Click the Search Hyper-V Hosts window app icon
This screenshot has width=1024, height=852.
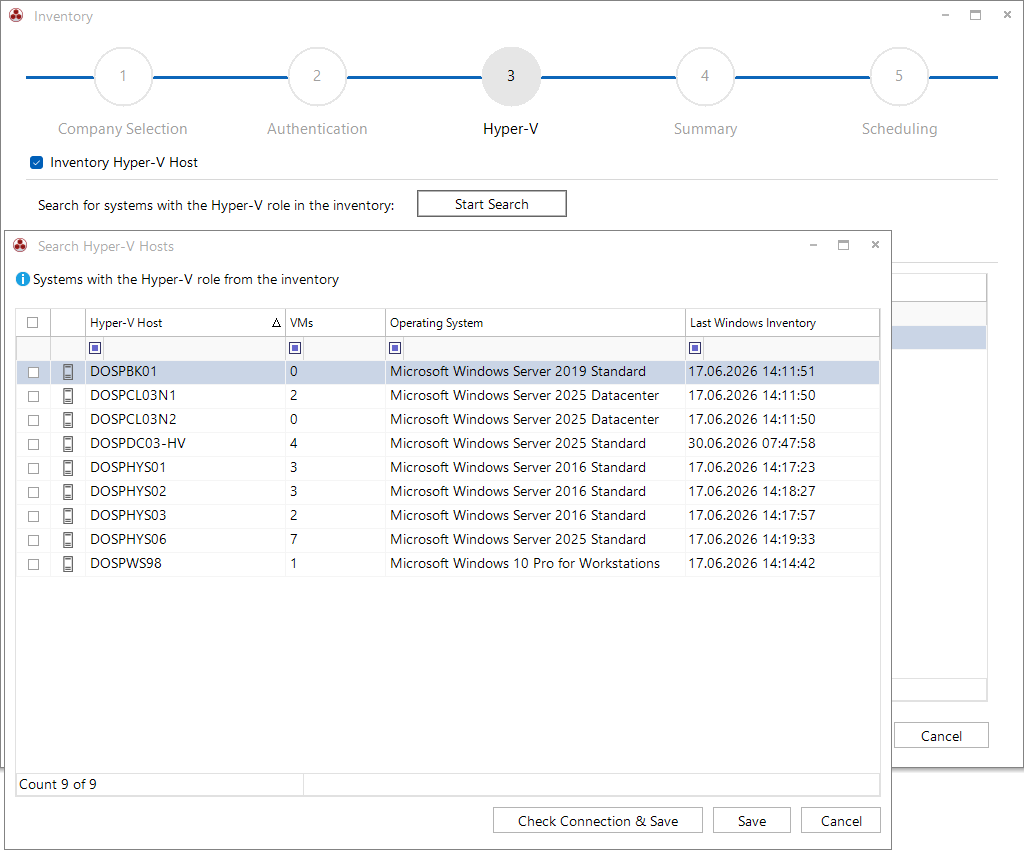point(20,245)
